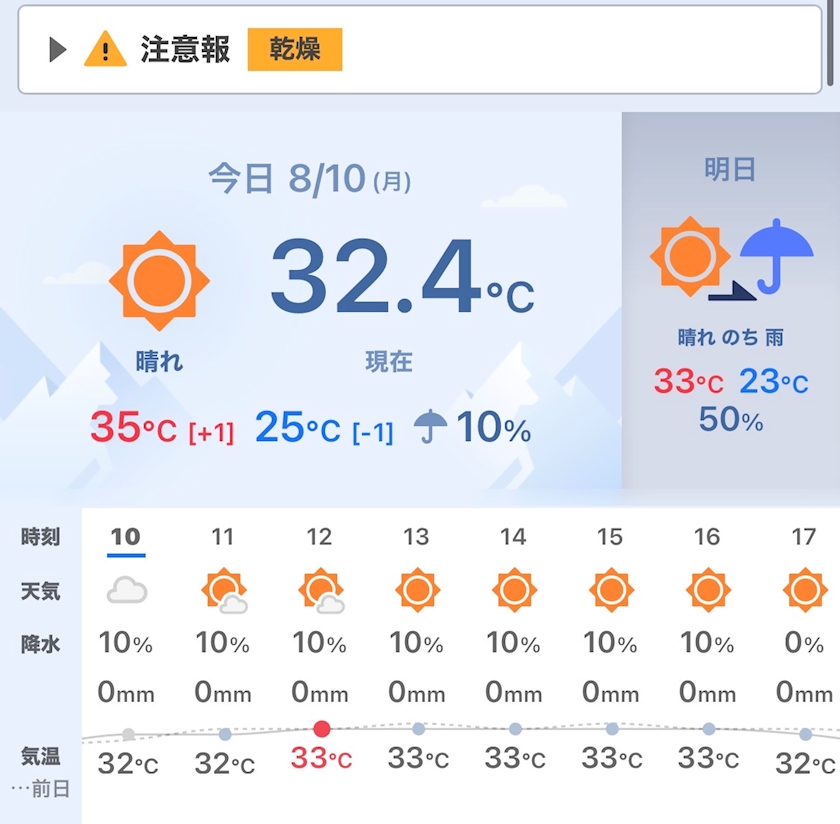Select the current temperature 32.4°C reading
Viewport: 840px width, 824px height.
(402, 276)
